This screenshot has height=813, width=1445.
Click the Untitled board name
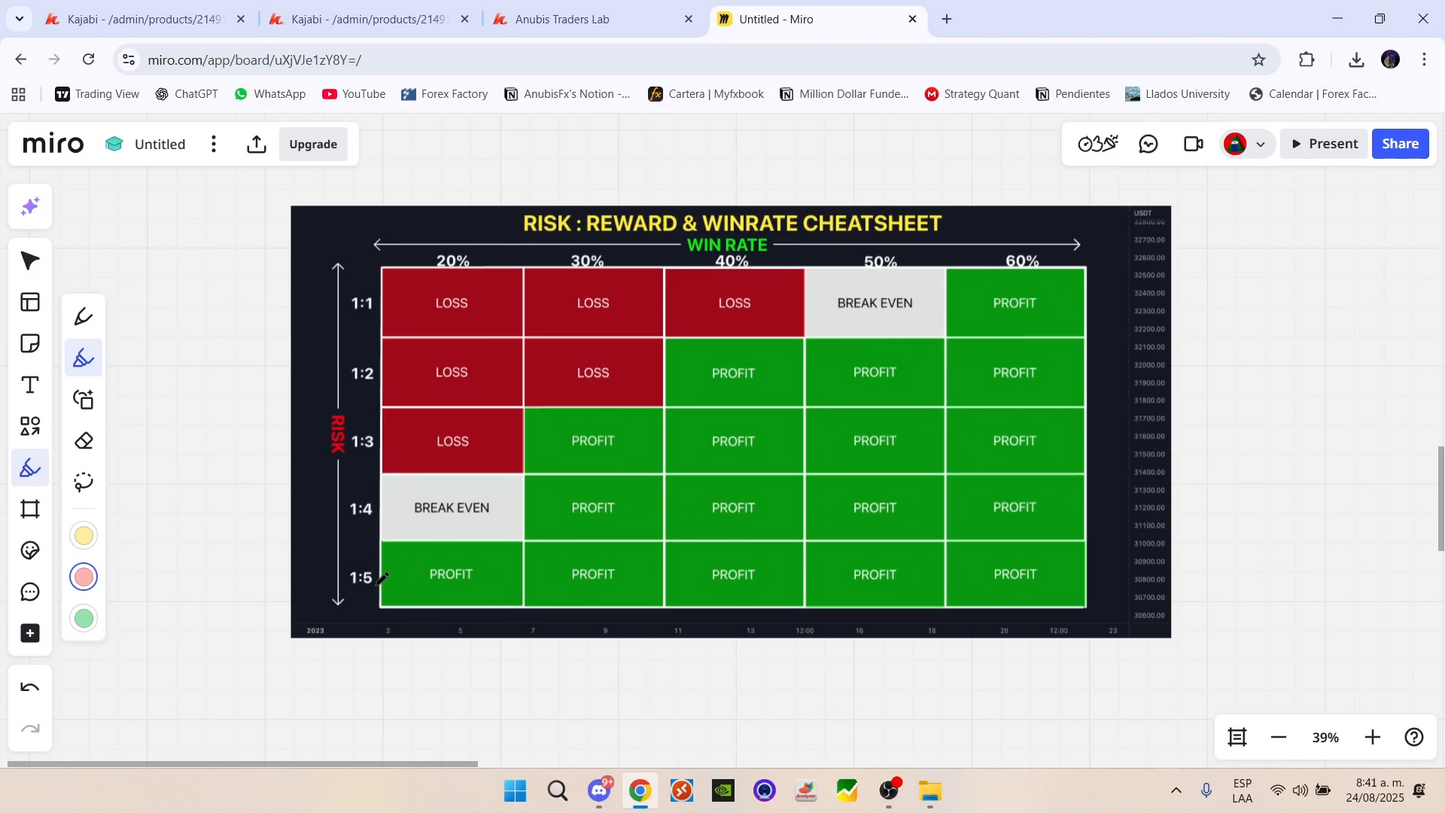(160, 144)
